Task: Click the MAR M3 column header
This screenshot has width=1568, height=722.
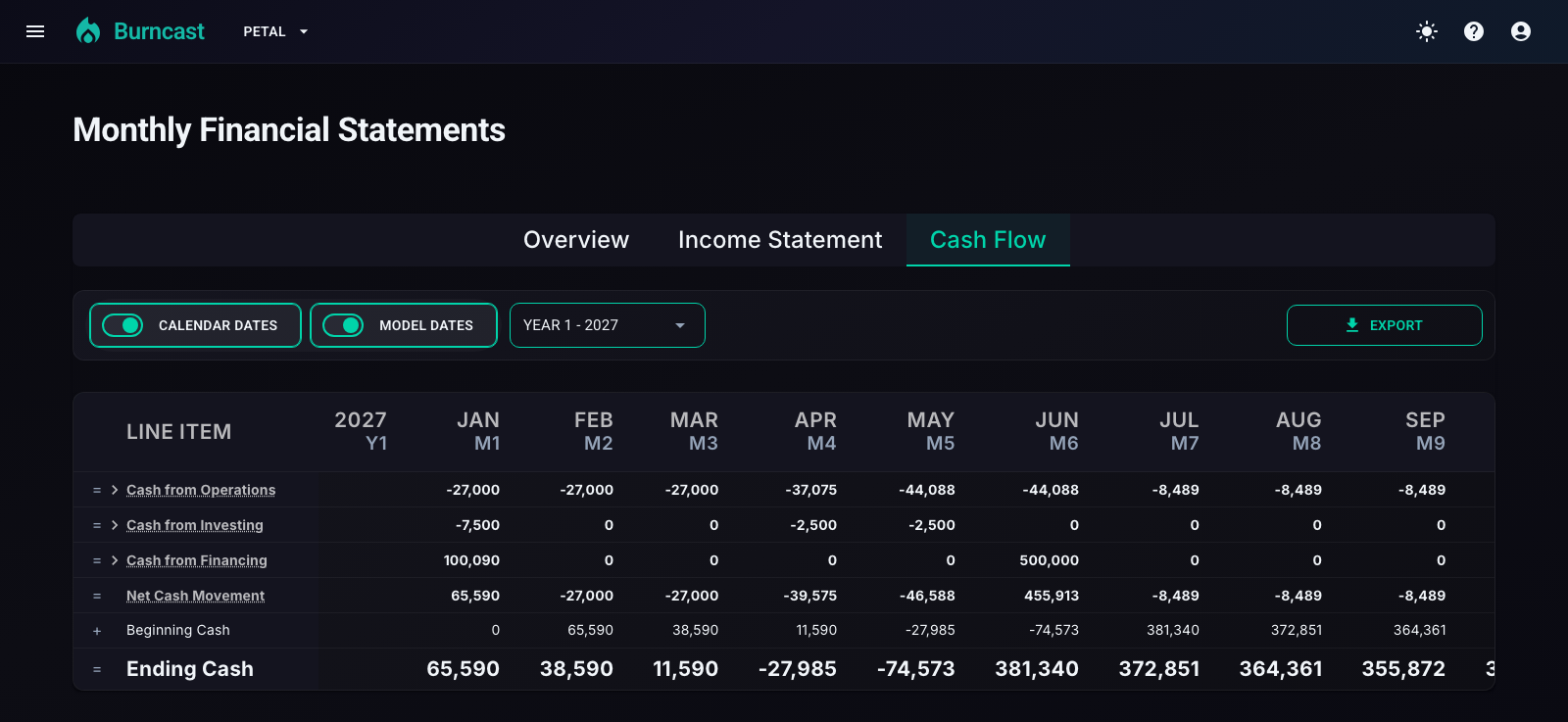Action: click(x=694, y=432)
